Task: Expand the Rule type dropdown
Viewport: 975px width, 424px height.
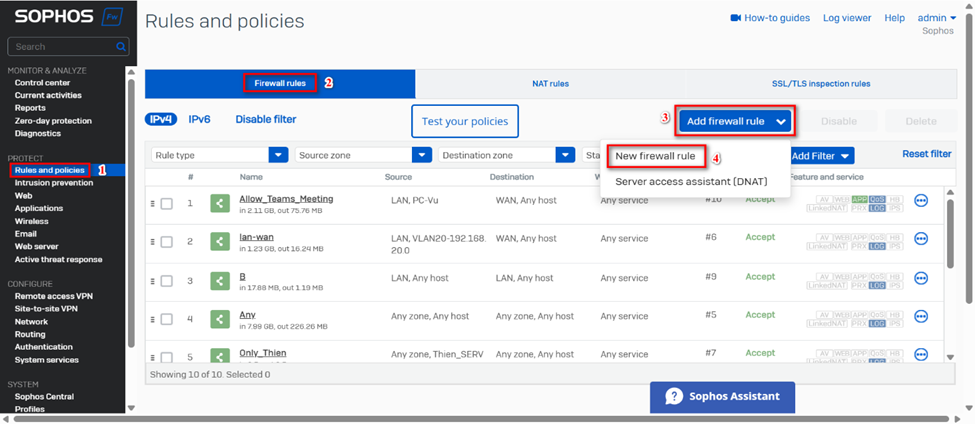Action: click(278, 155)
